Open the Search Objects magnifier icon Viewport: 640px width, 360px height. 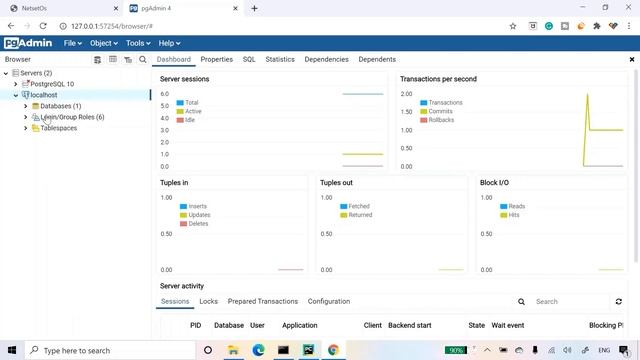(x=142, y=60)
